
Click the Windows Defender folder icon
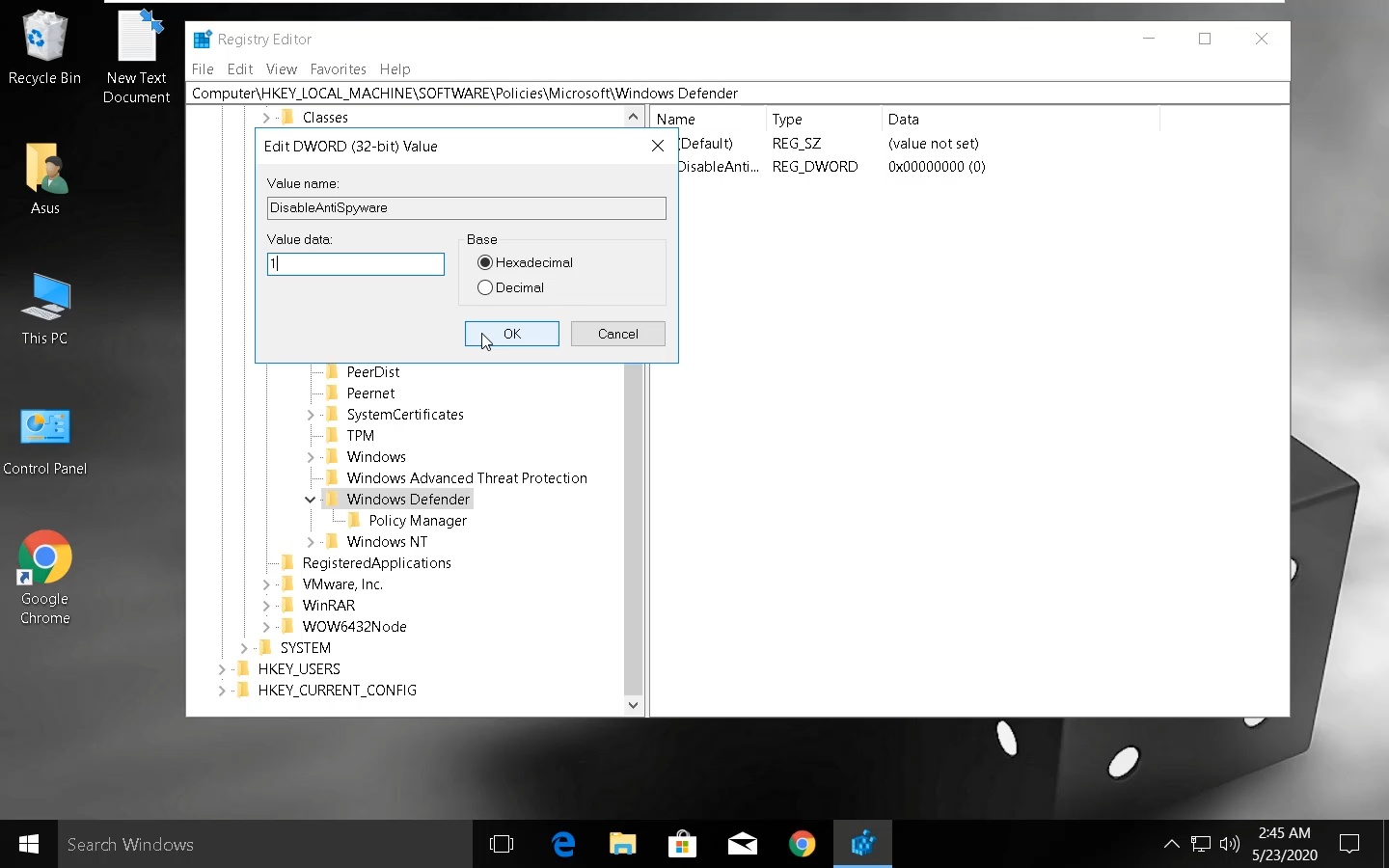click(x=332, y=499)
